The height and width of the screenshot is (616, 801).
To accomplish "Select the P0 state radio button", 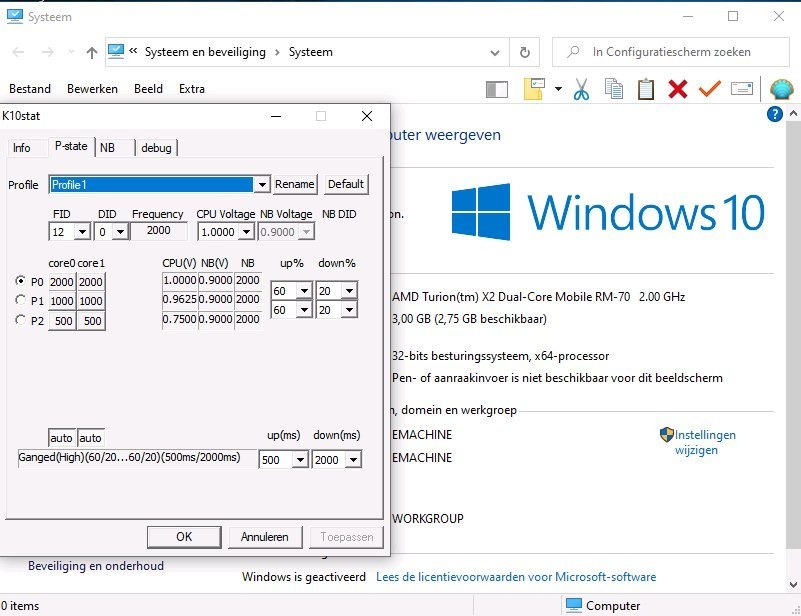I will (20, 280).
